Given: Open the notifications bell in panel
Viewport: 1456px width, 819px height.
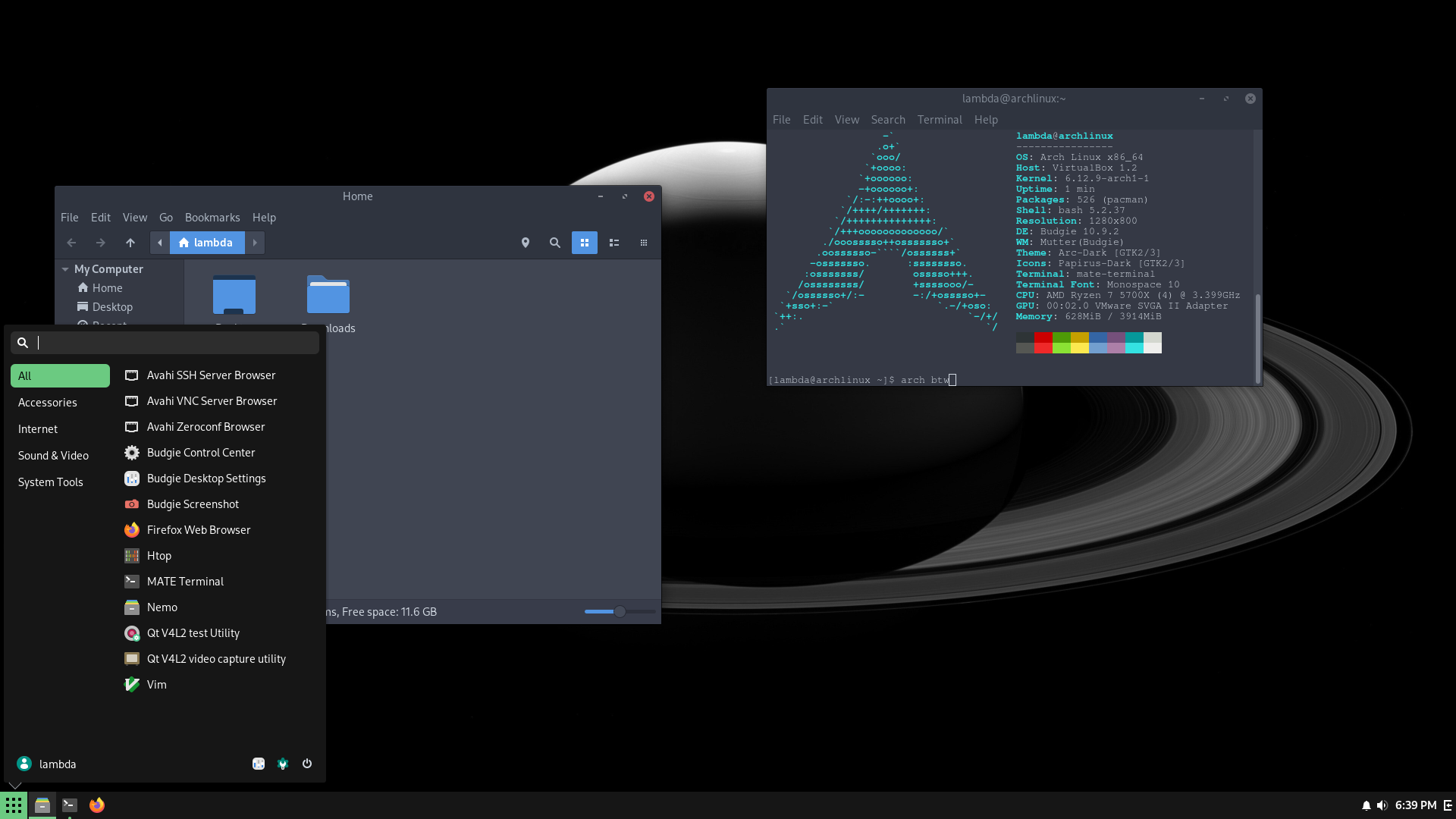Looking at the screenshot, I should [x=1366, y=805].
